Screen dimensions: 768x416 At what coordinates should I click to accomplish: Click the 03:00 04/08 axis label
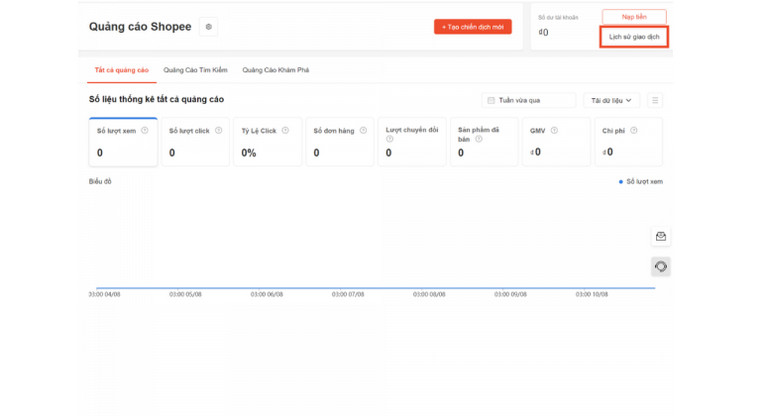pyautogui.click(x=104, y=294)
